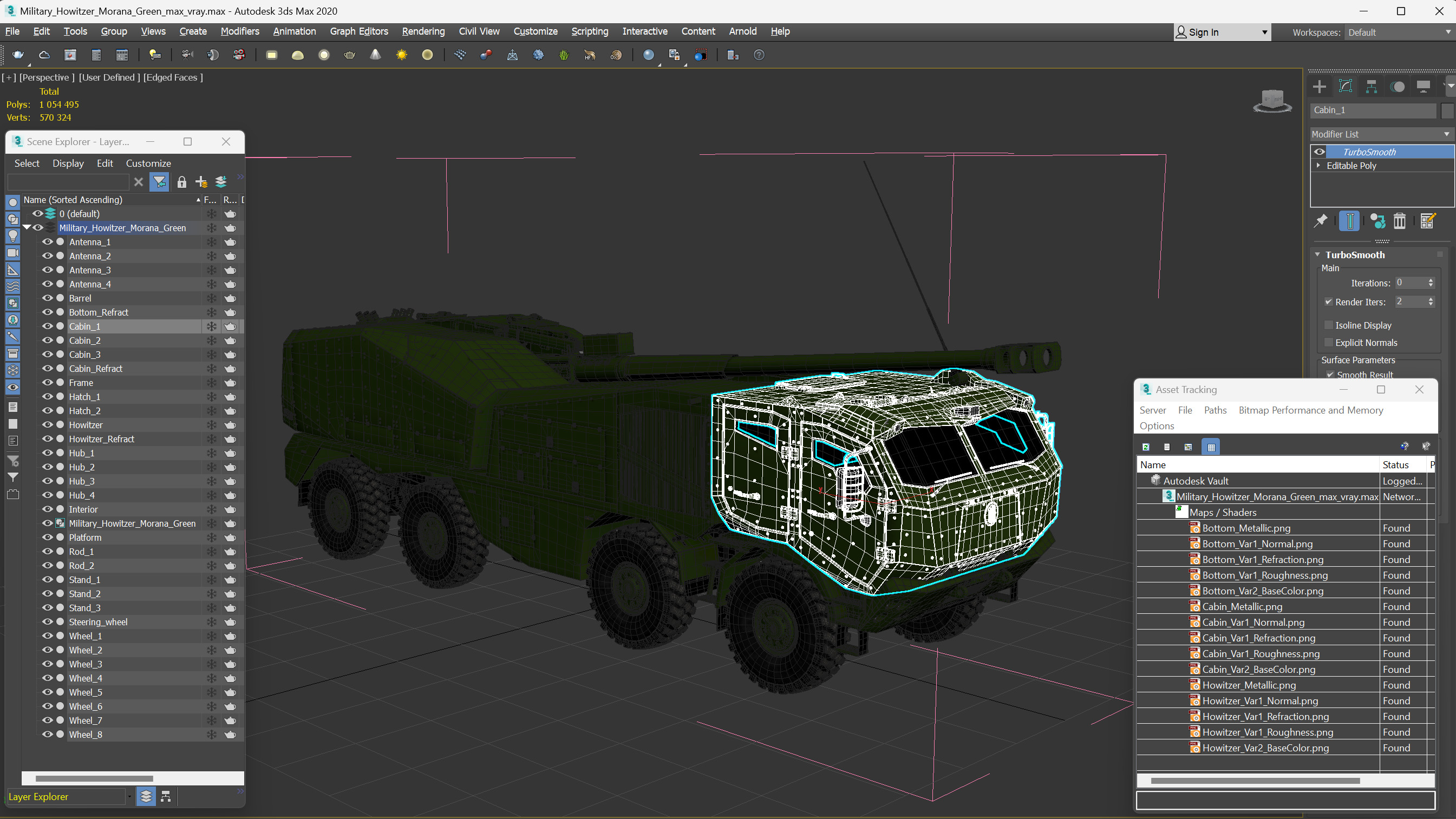1456x819 pixels.
Task: Click the cloud render icon in the toolbar
Action: tap(44, 55)
